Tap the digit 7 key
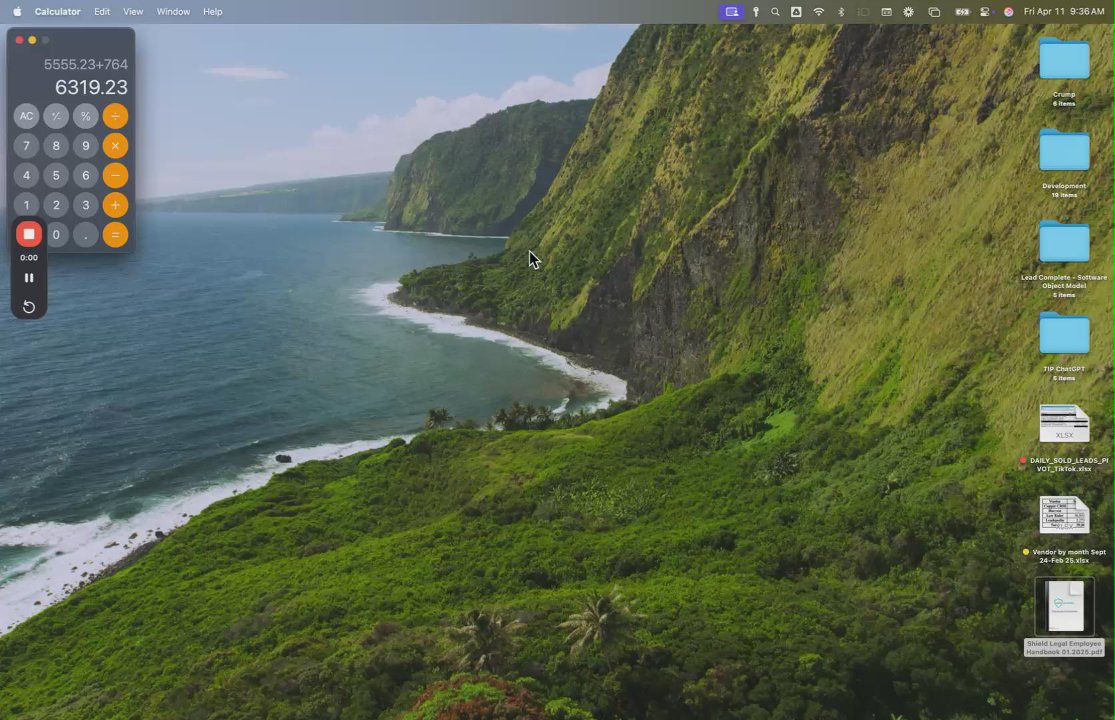The image size is (1115, 720). [x=26, y=146]
